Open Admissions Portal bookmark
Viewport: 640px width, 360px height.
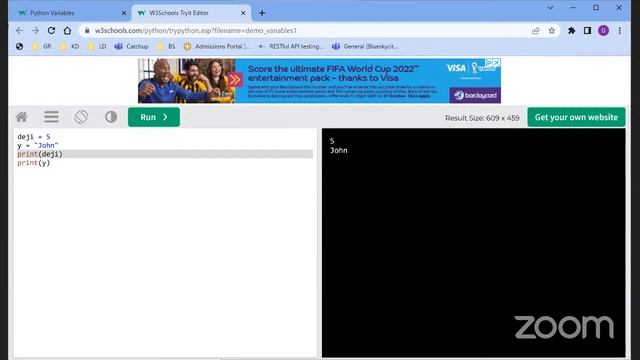(x=216, y=47)
